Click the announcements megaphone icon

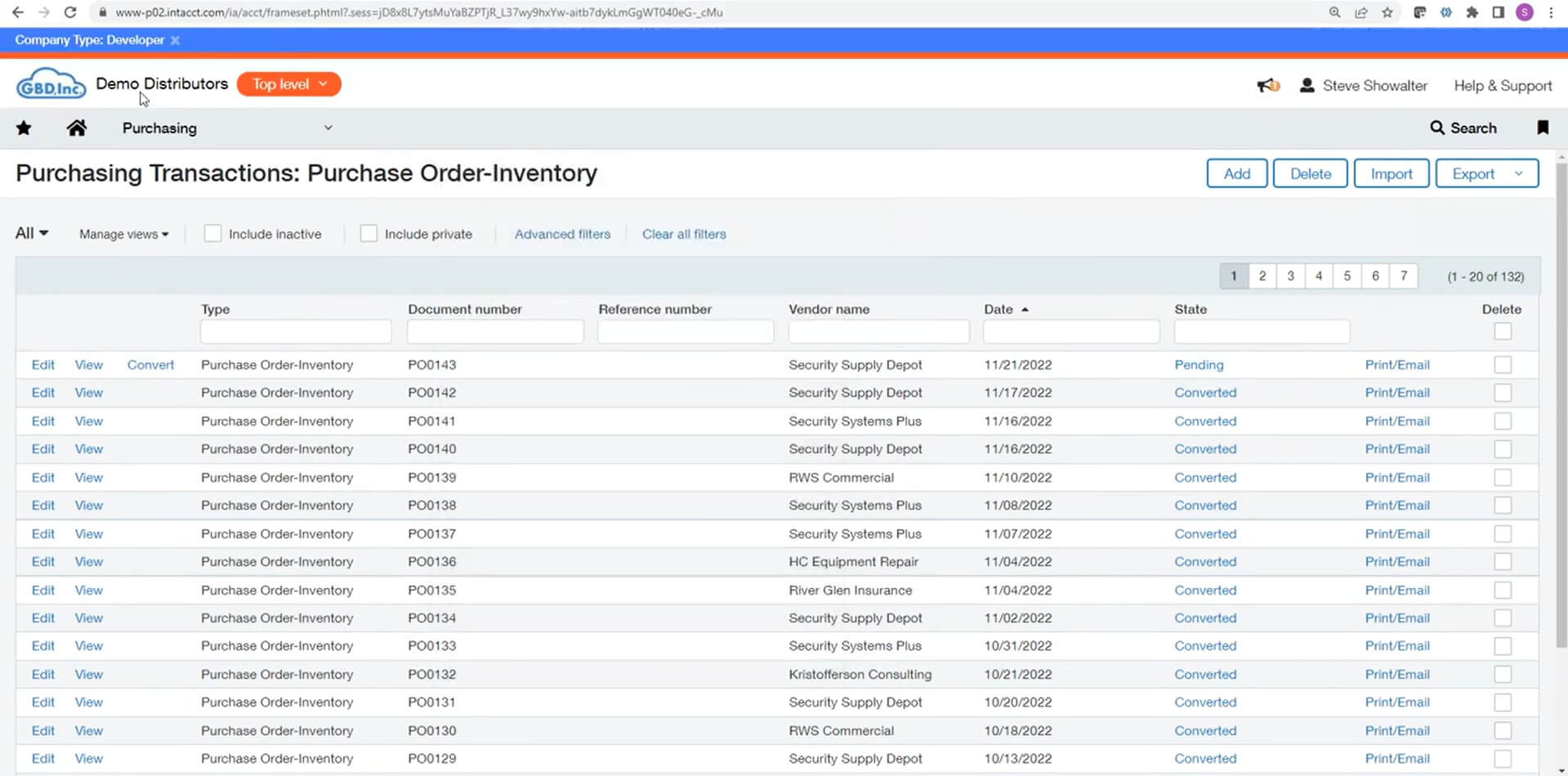(x=1267, y=86)
